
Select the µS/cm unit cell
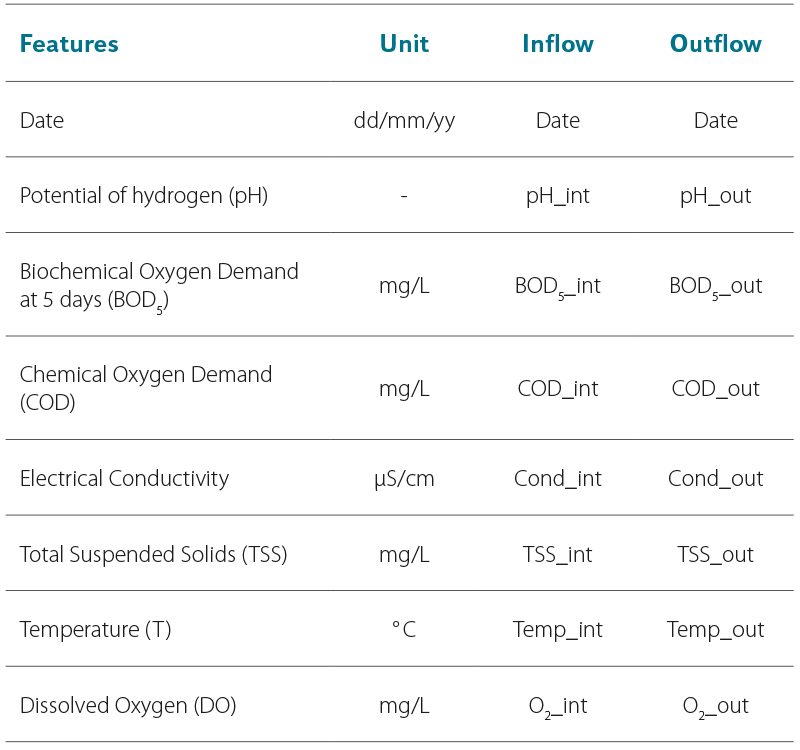[404, 479]
